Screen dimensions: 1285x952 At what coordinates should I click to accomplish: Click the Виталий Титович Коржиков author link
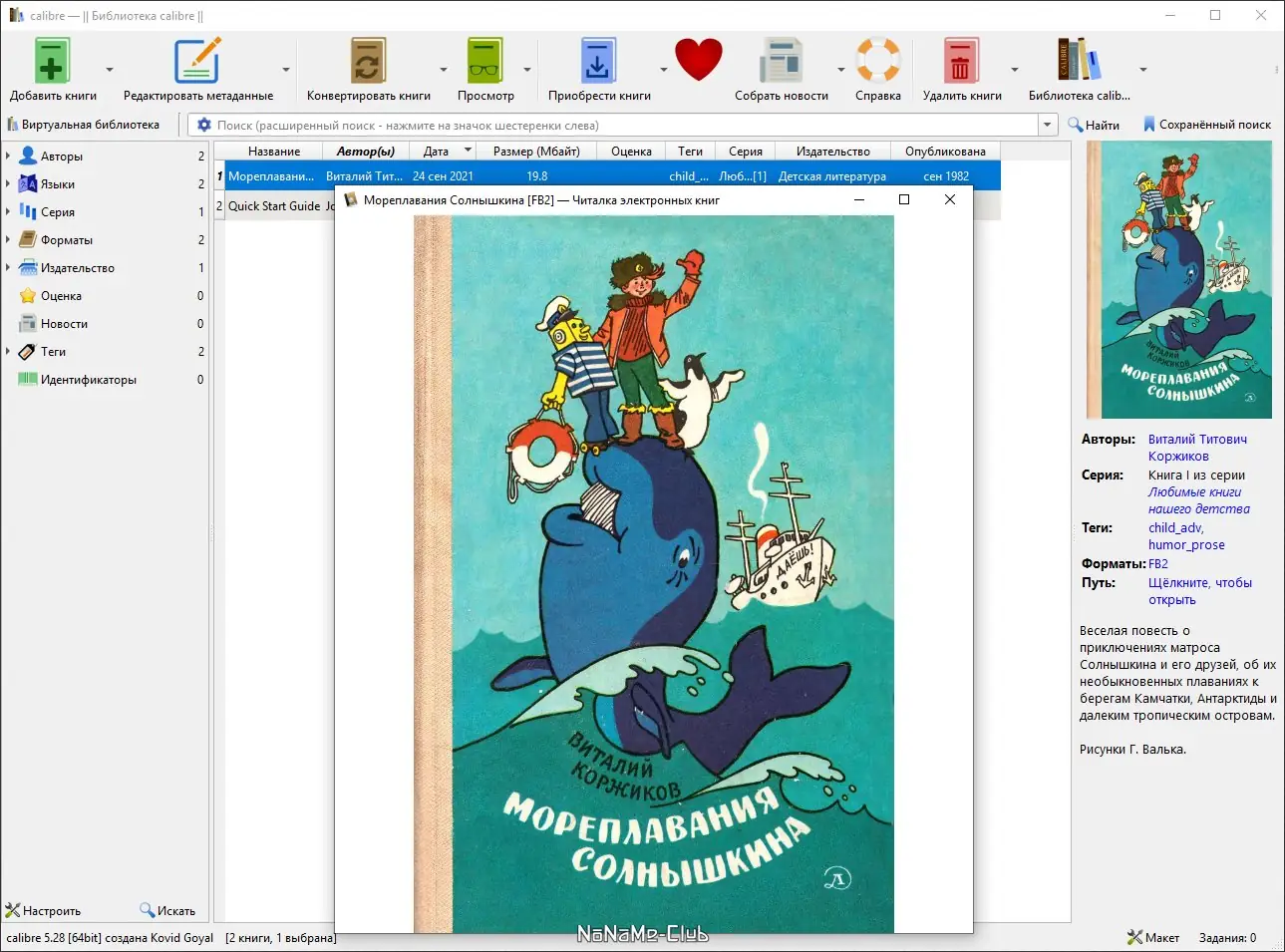tap(1197, 448)
